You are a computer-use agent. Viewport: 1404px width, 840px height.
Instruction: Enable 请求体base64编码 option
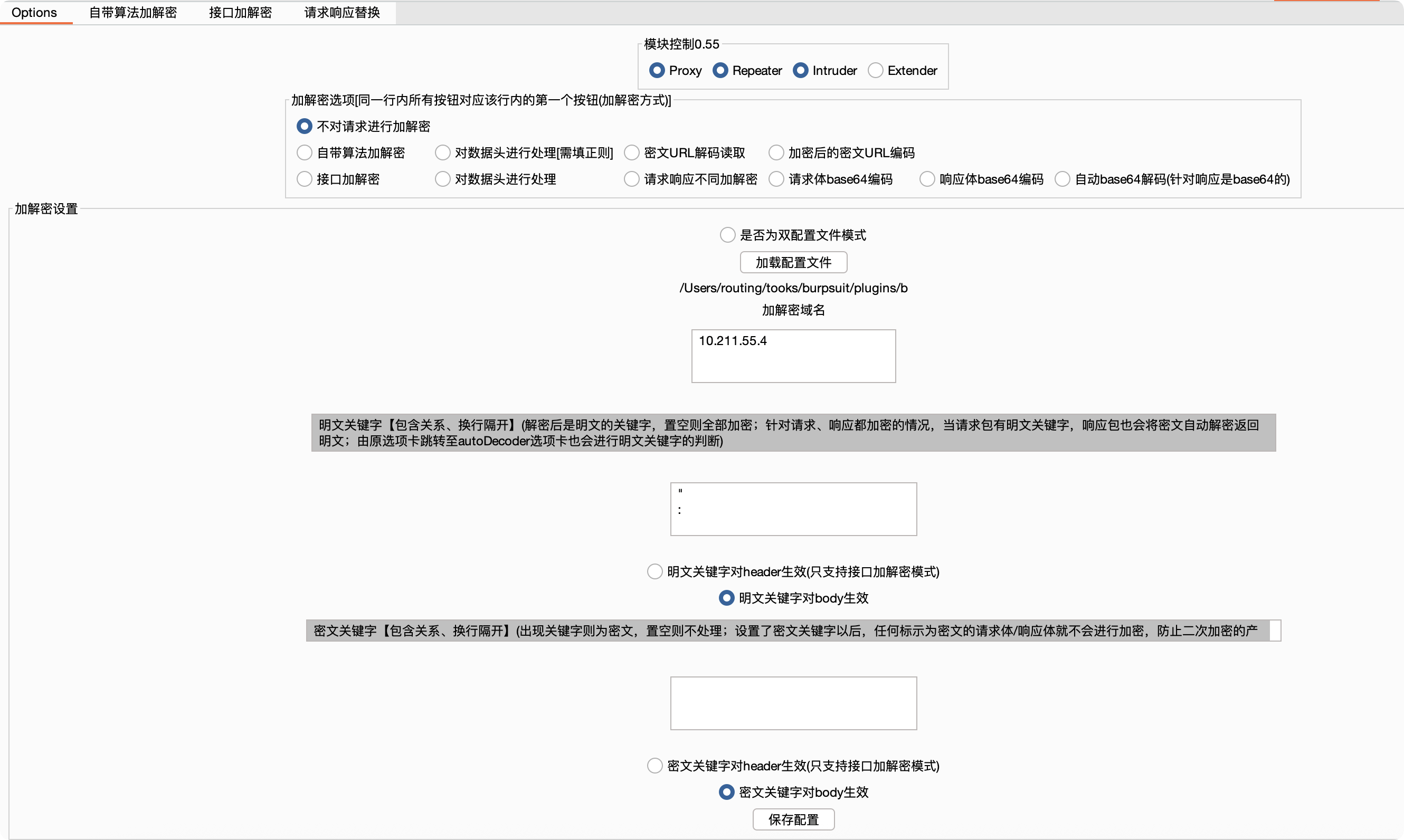point(776,179)
